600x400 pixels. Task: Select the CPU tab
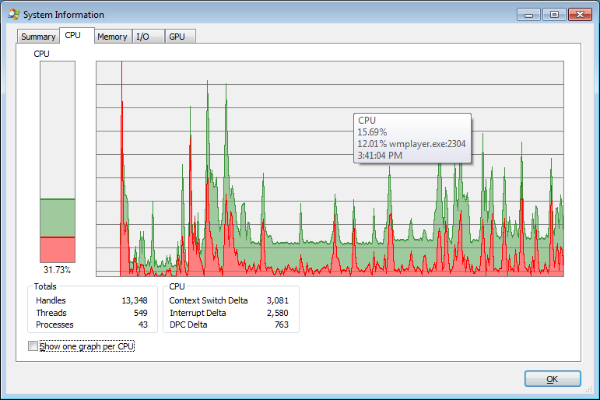[76, 36]
